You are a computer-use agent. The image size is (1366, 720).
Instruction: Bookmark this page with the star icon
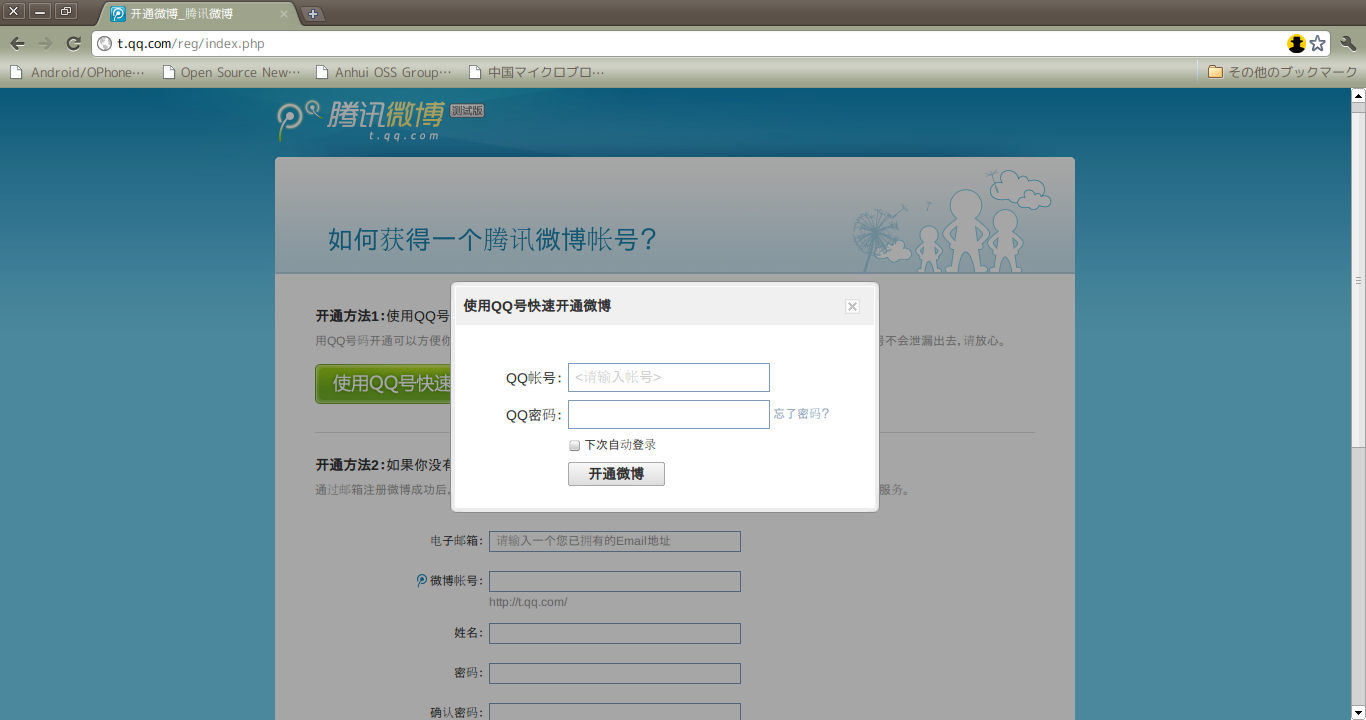point(1318,44)
